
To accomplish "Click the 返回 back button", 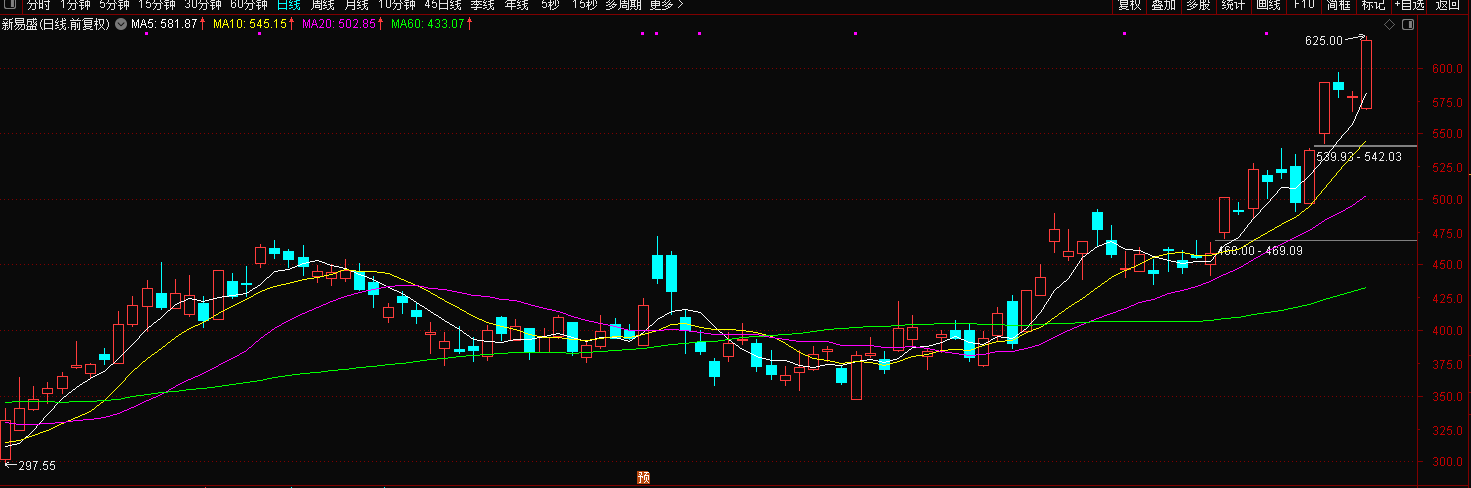I will pyautogui.click(x=1448, y=5).
